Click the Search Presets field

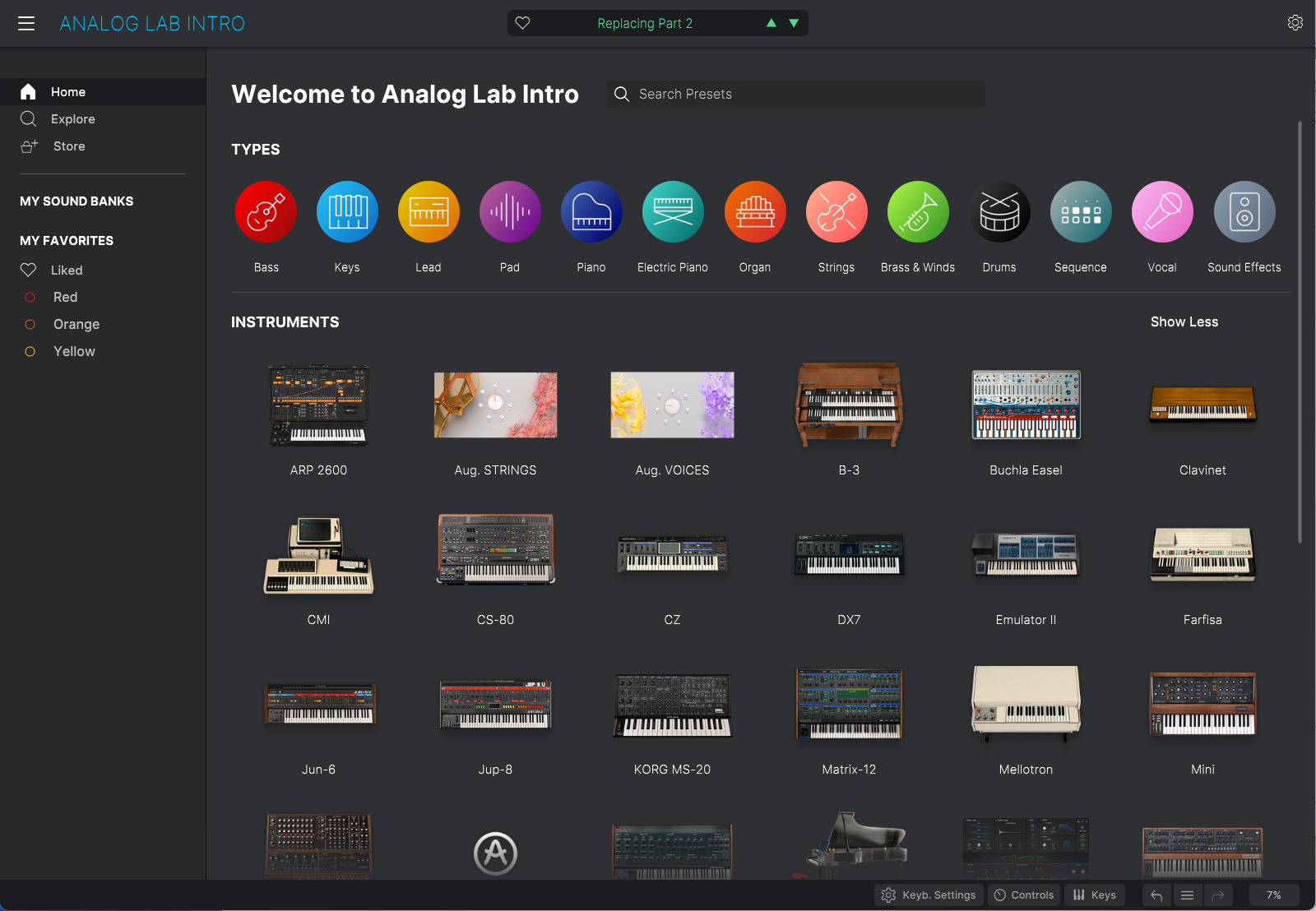tap(796, 94)
